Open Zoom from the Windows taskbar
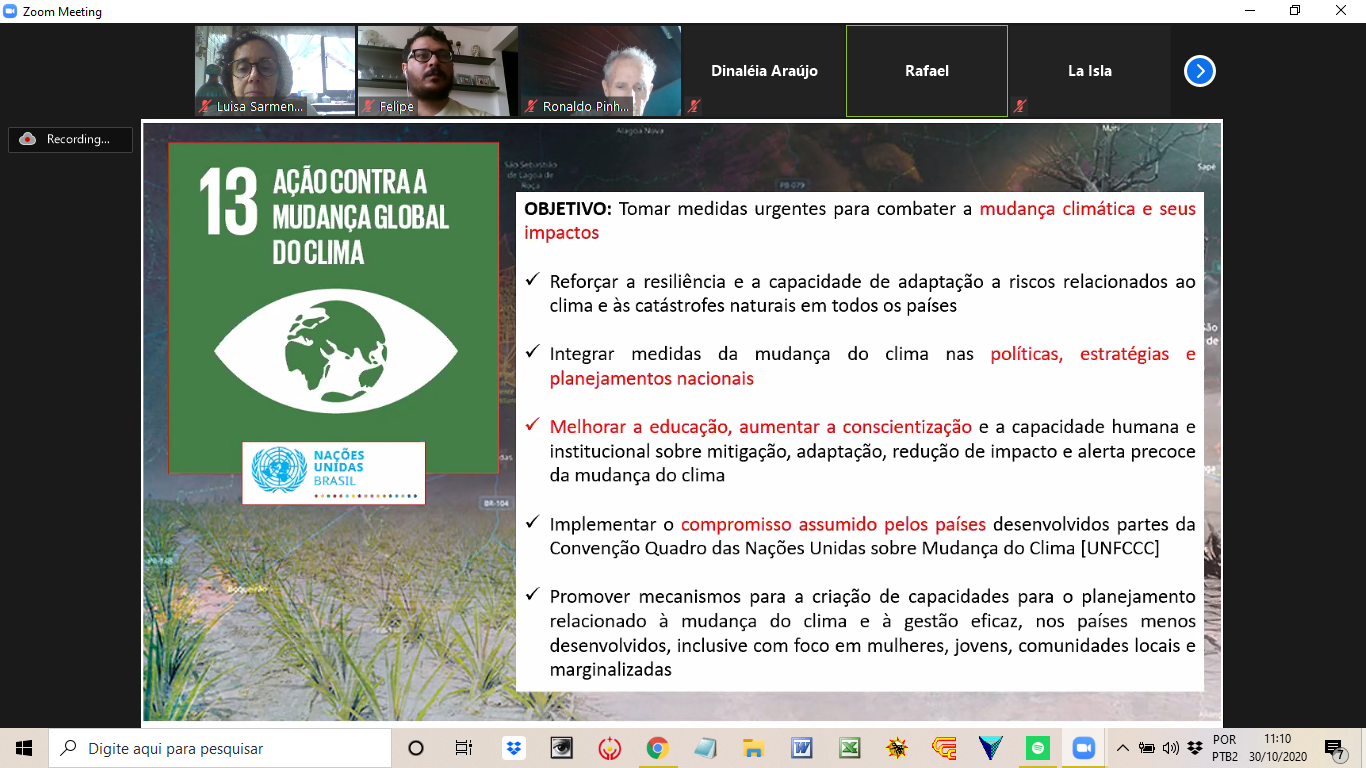 click(x=1083, y=748)
